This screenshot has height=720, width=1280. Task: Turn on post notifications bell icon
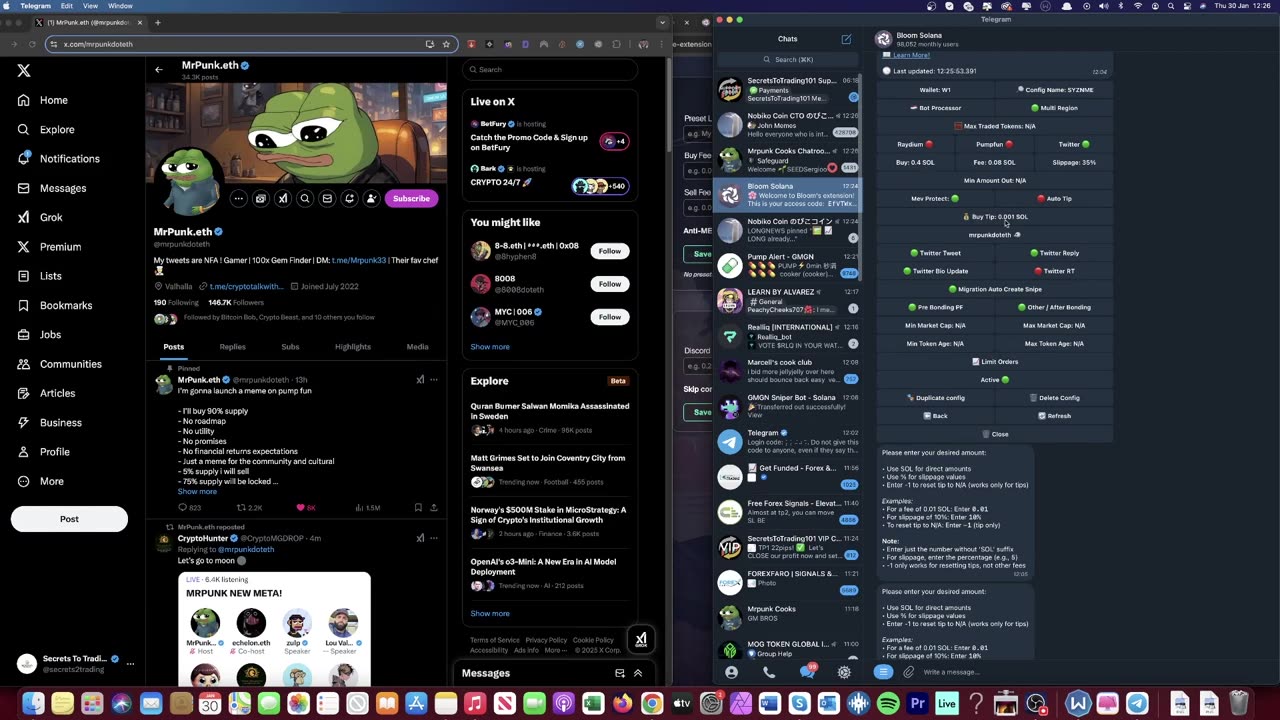tap(349, 198)
